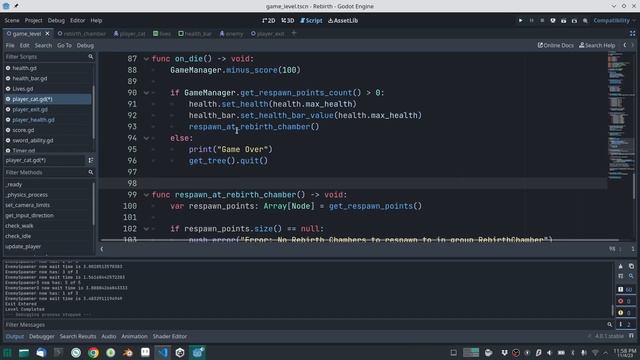The height and width of the screenshot is (360, 640).
Task: Select player_exit.gd in scripts list
Action: coord(29,109)
